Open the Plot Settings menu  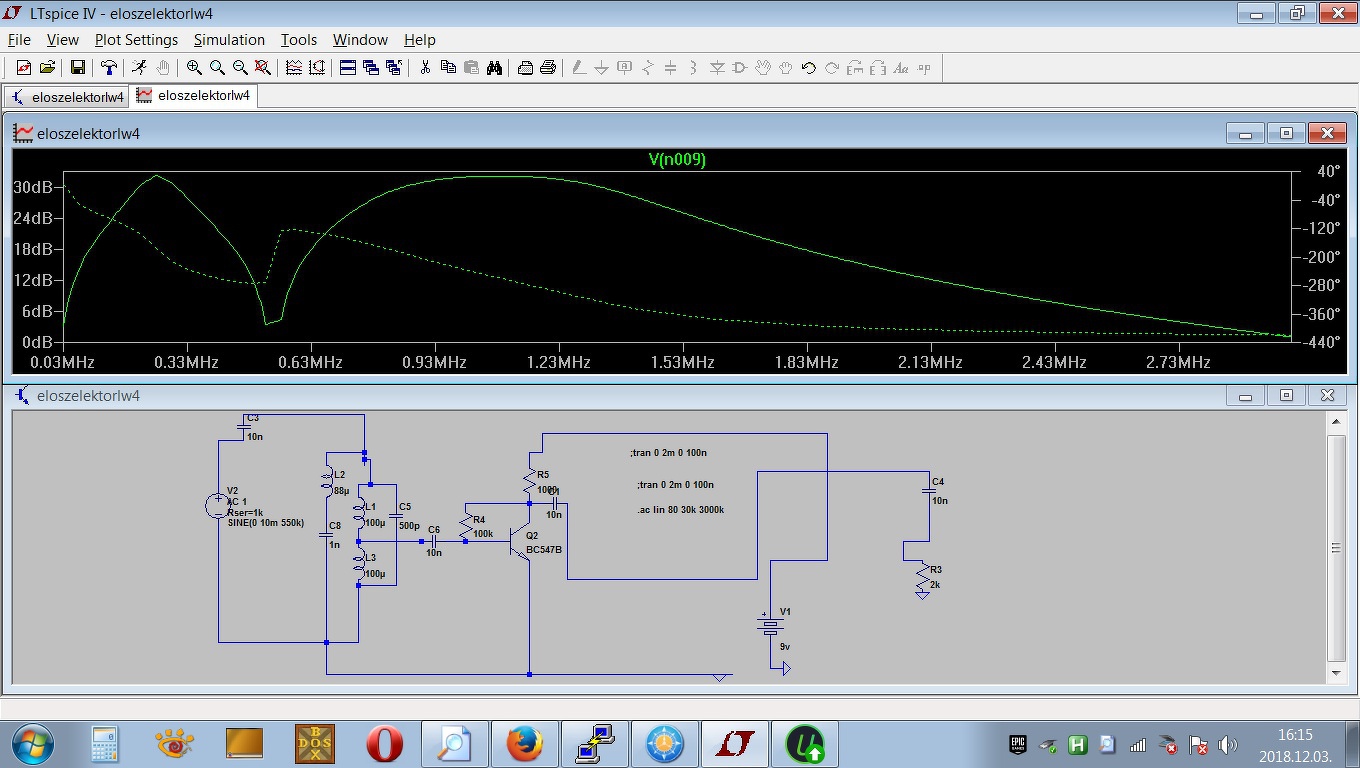pos(136,40)
